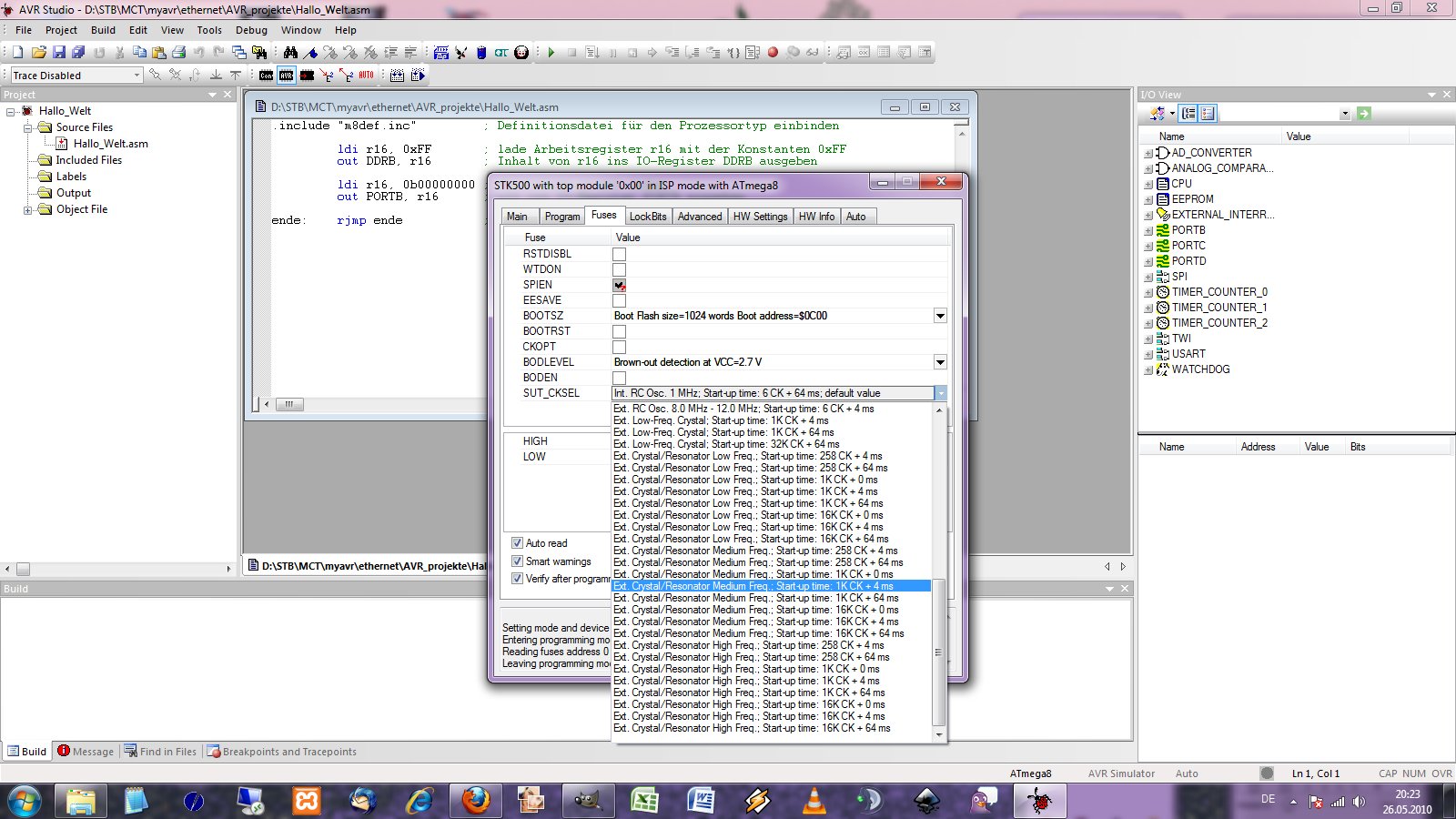
Task: Open the Find in Files tab
Action: (x=160, y=752)
